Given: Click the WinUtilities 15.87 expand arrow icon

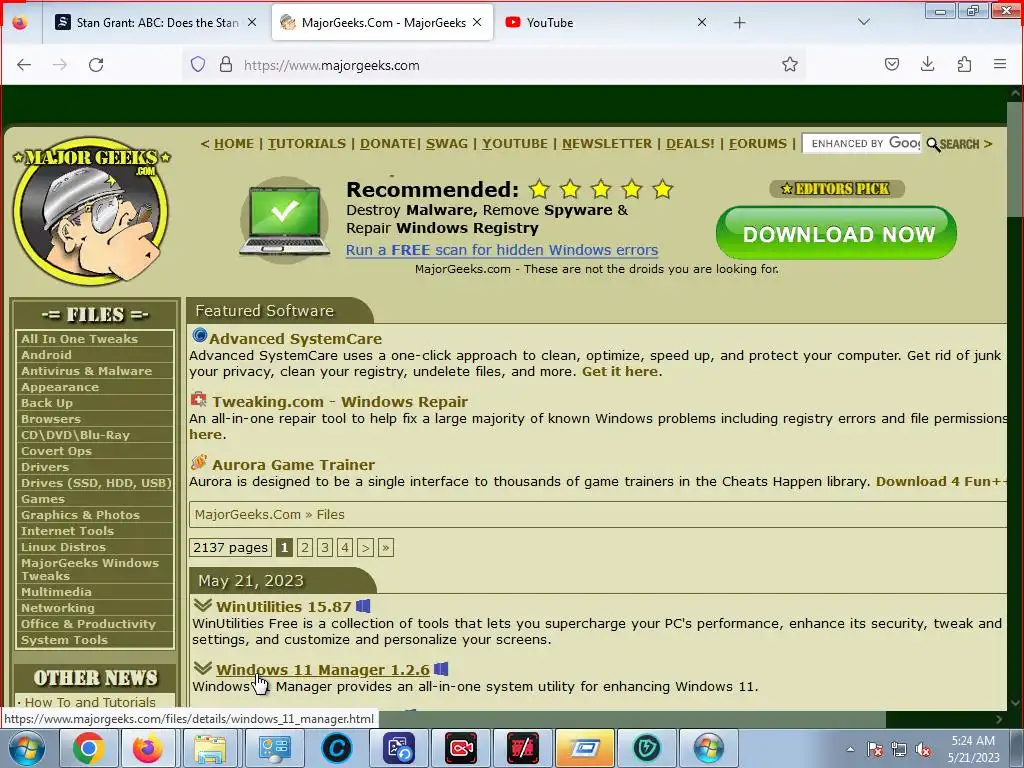Looking at the screenshot, I should [x=202, y=605].
